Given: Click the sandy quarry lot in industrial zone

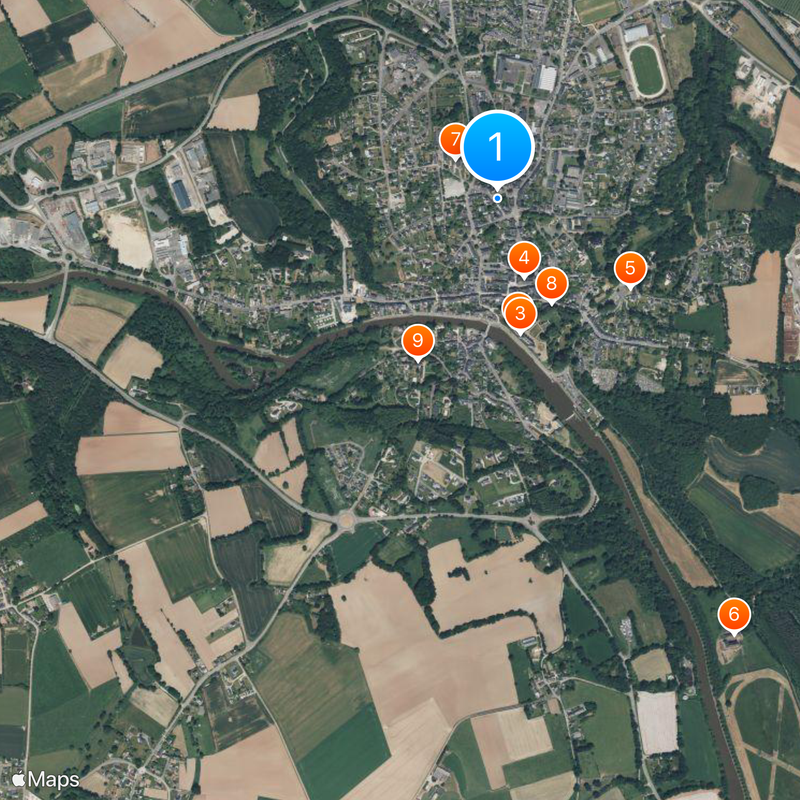Looking at the screenshot, I should pyautogui.click(x=129, y=238).
